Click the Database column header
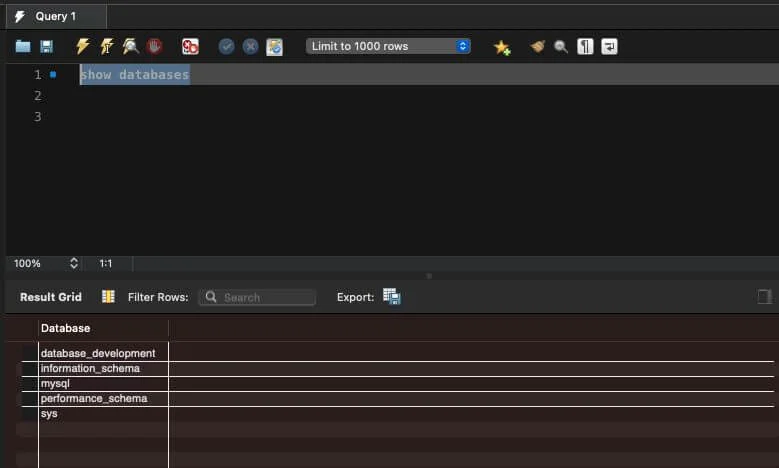 coord(103,328)
